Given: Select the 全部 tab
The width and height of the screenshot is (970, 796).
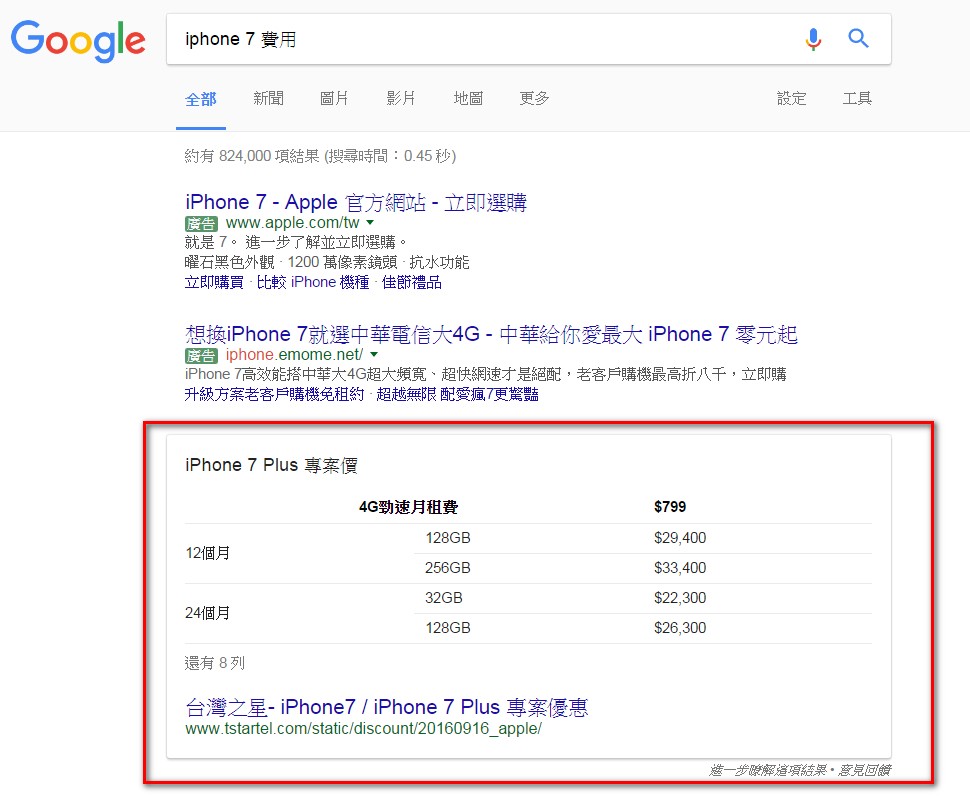Looking at the screenshot, I should click(x=200, y=99).
